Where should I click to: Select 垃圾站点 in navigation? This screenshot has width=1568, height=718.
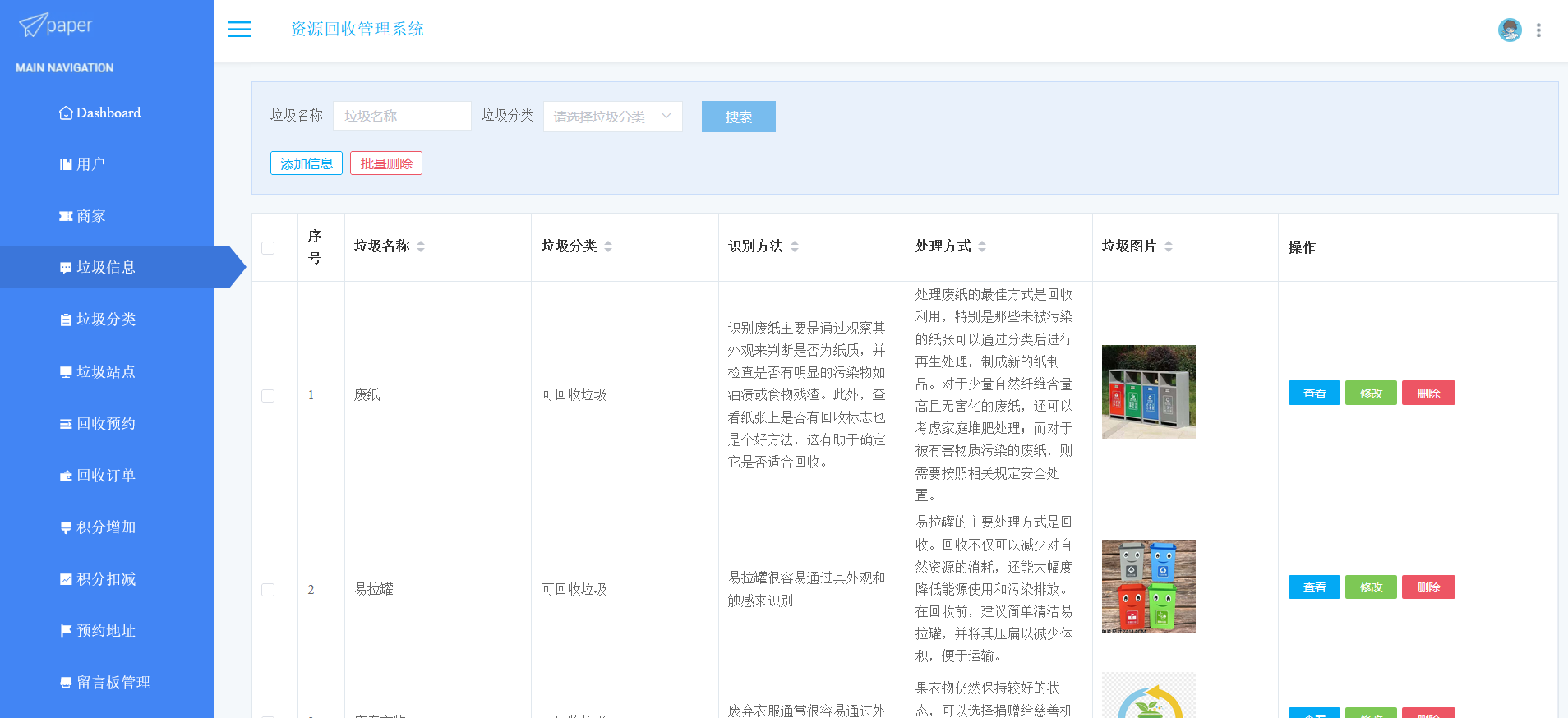pyautogui.click(x=106, y=372)
